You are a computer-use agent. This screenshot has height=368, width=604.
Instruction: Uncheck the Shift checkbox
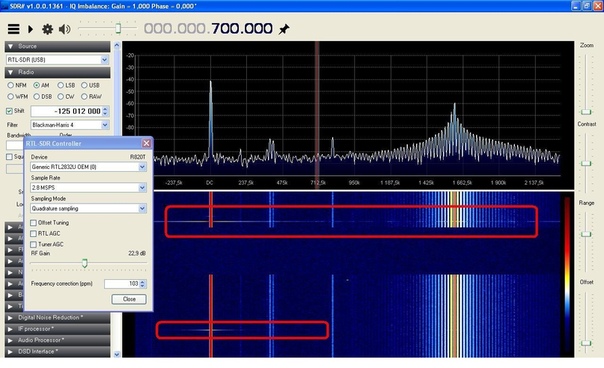point(9,111)
